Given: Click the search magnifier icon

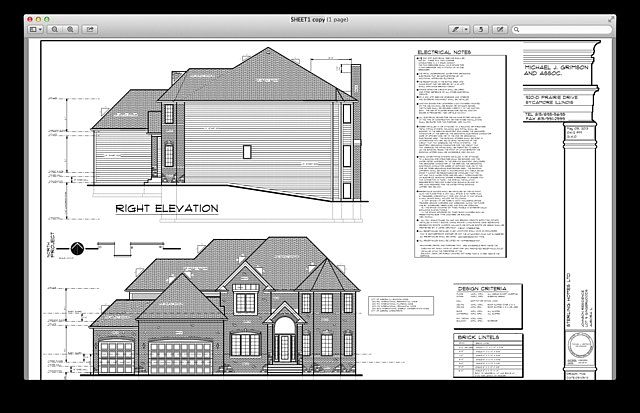Looking at the screenshot, I should click(x=517, y=29).
